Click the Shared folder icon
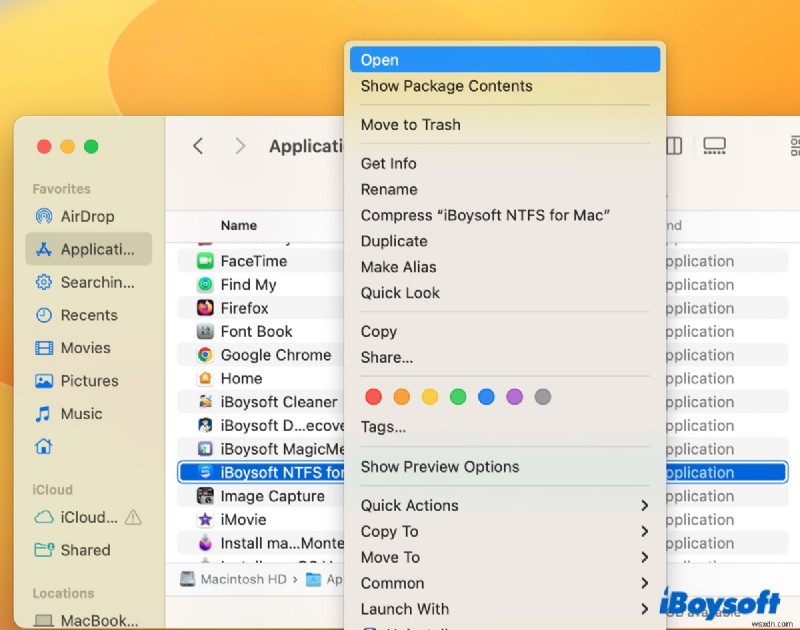 [x=44, y=550]
